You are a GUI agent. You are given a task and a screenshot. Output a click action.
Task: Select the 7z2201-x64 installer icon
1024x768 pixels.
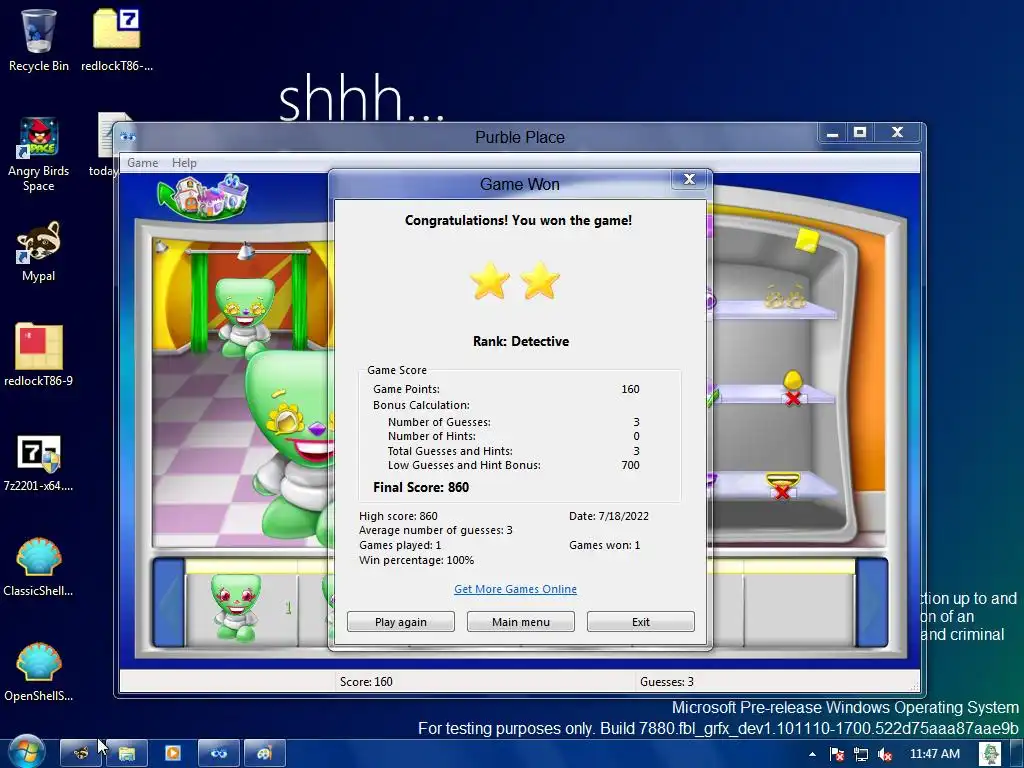tap(39, 462)
